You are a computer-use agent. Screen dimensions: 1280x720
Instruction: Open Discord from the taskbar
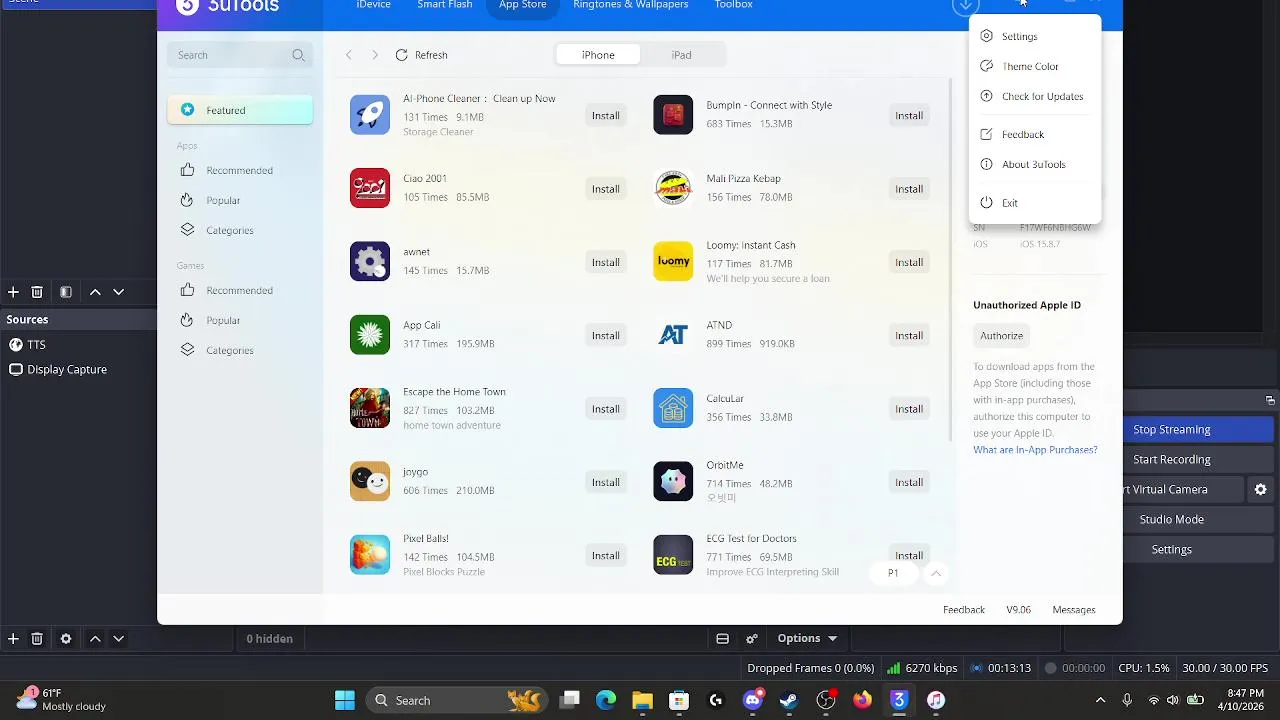click(753, 700)
